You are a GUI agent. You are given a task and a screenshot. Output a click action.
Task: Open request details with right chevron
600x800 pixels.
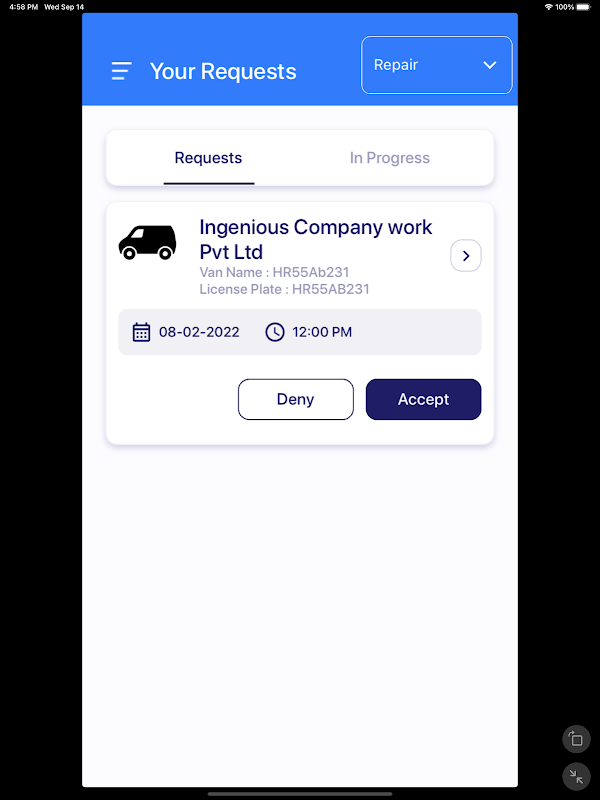[x=466, y=256]
